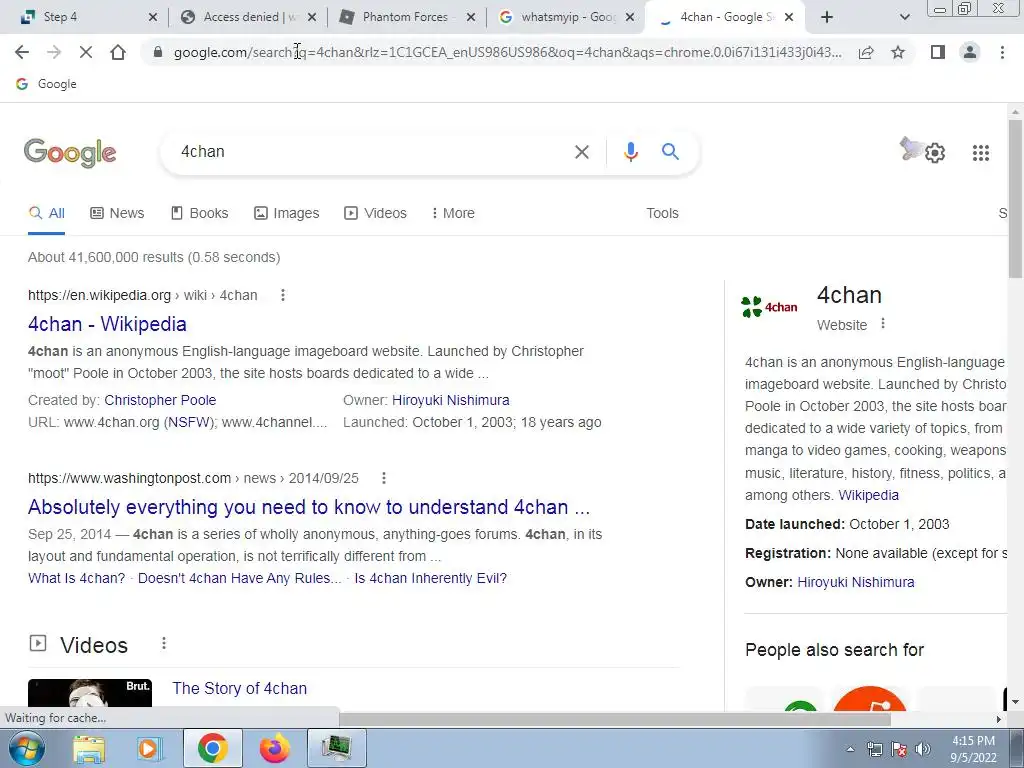Select the Images search filter
Screen dimensions: 1024x768
[286, 213]
